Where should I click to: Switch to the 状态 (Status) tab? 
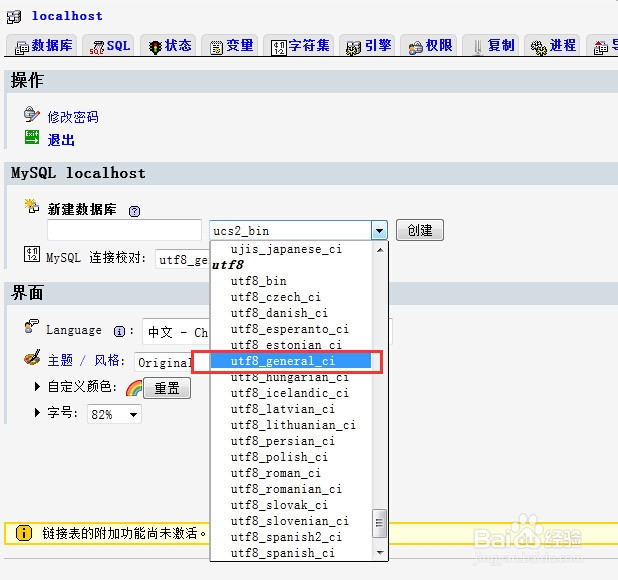click(168, 46)
